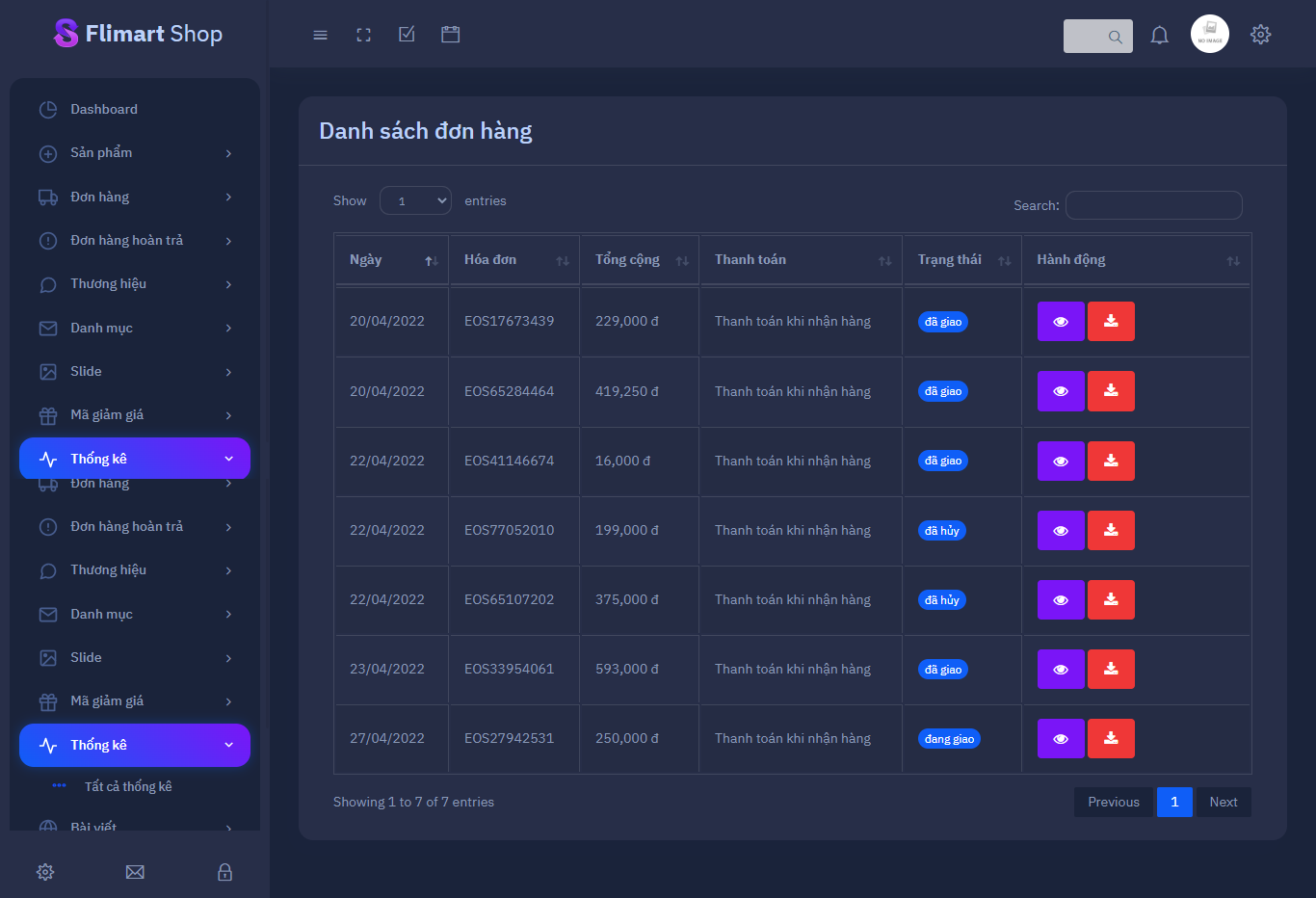Image resolution: width=1316 pixels, height=898 pixels.
Task: View details of order EOS17673439 with the eye button
Action: click(x=1061, y=321)
